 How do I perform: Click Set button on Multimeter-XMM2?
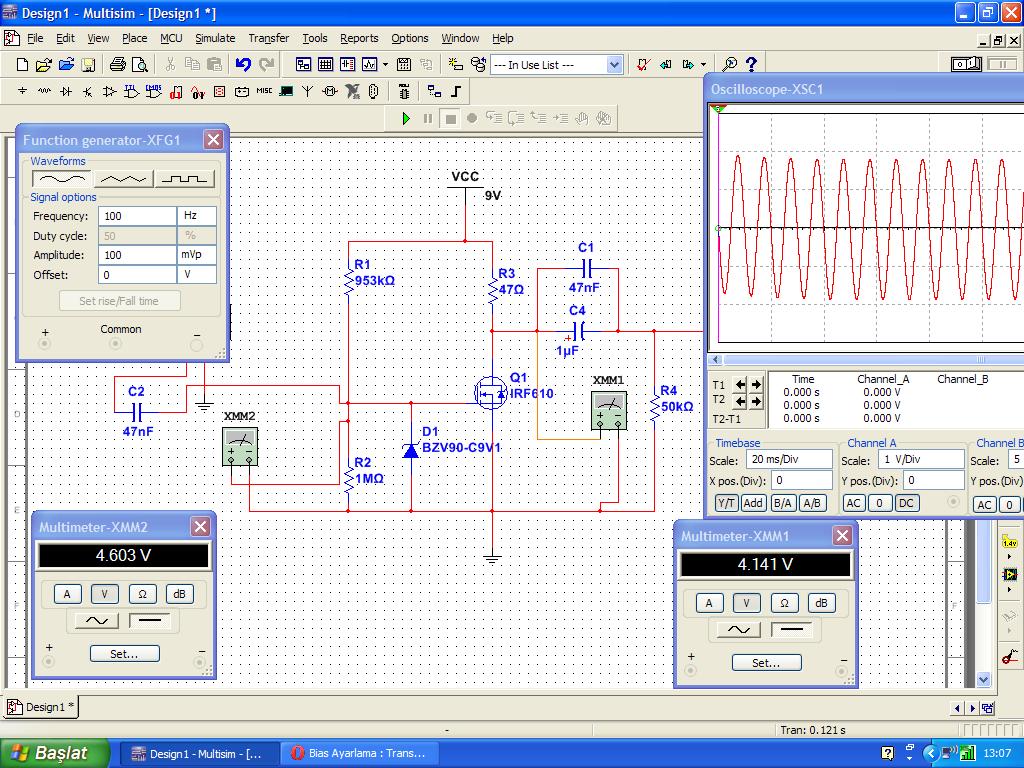click(x=125, y=654)
